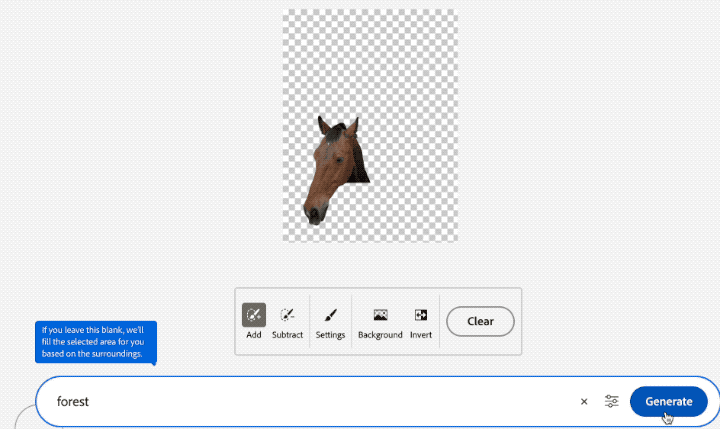This screenshot has height=429, width=720.
Task: Click the blue Generate button
Action: click(x=668, y=401)
